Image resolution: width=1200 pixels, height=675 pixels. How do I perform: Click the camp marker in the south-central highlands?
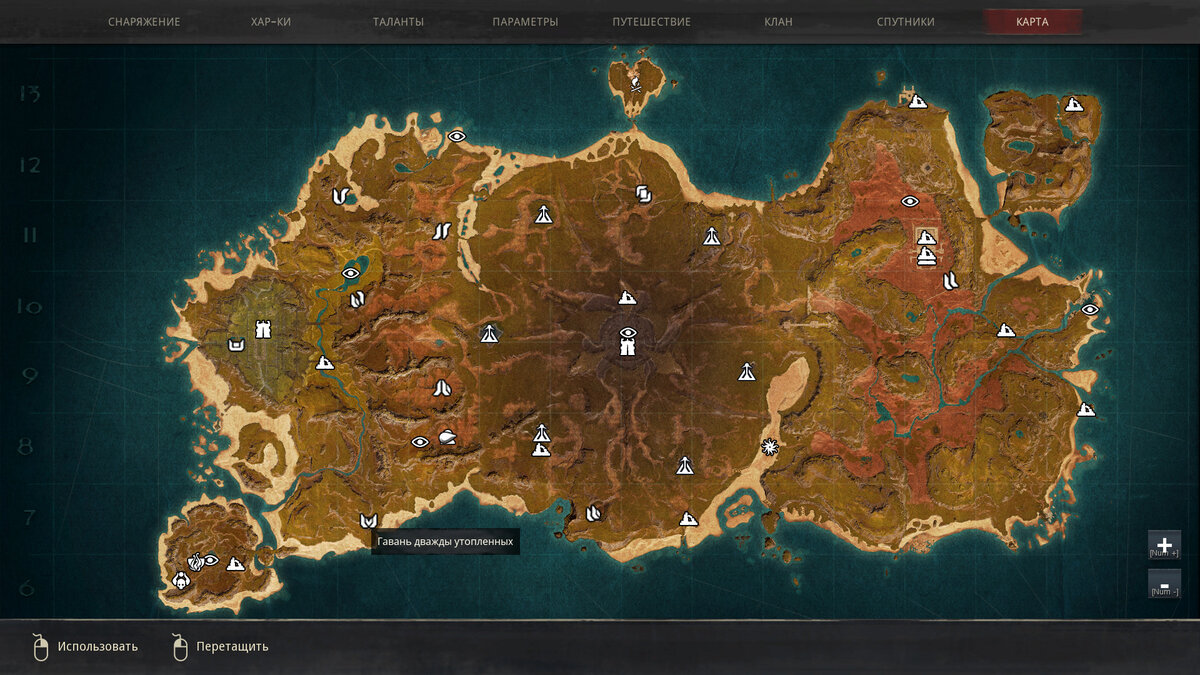click(685, 465)
